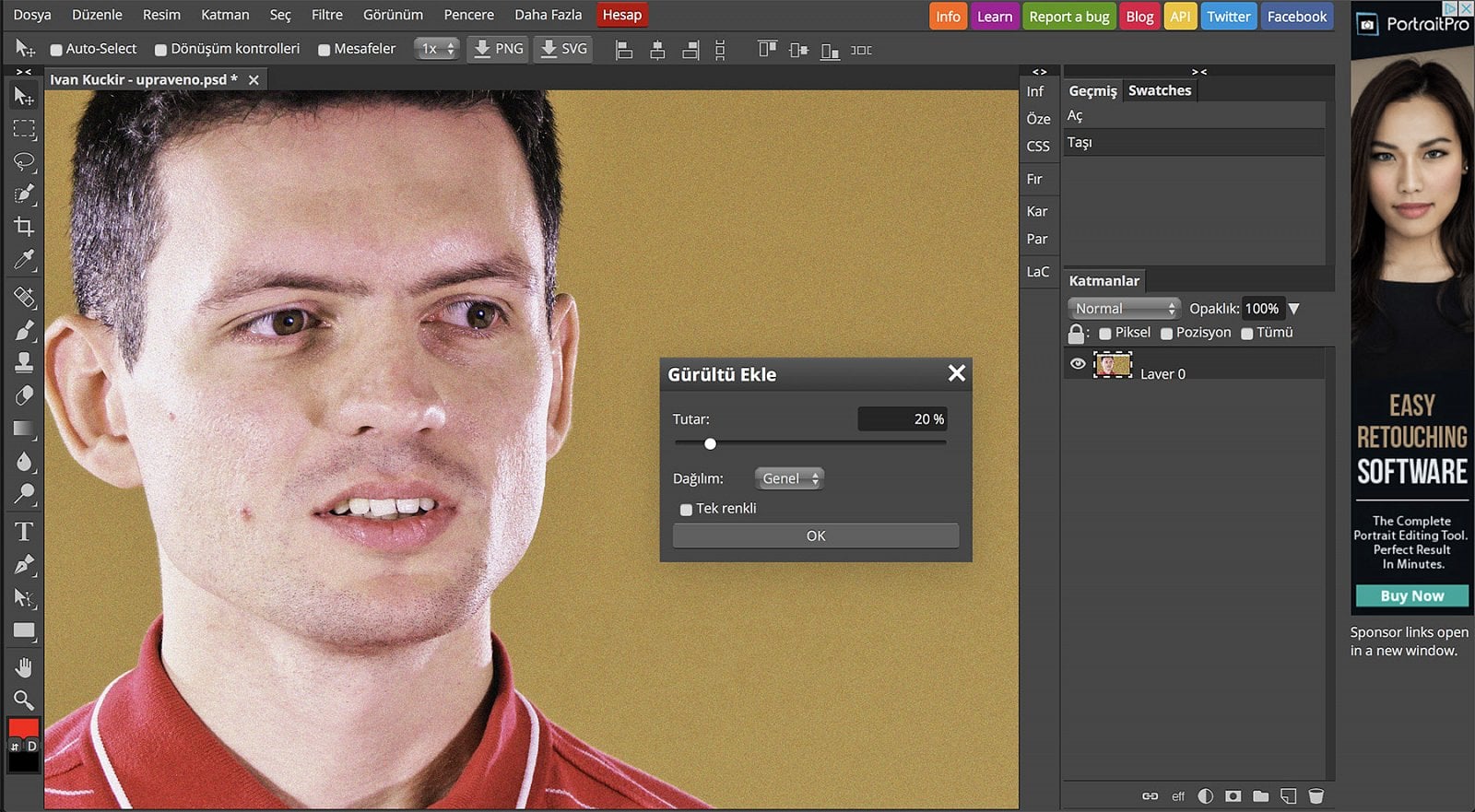Check the Piksel lock option

click(x=1105, y=334)
